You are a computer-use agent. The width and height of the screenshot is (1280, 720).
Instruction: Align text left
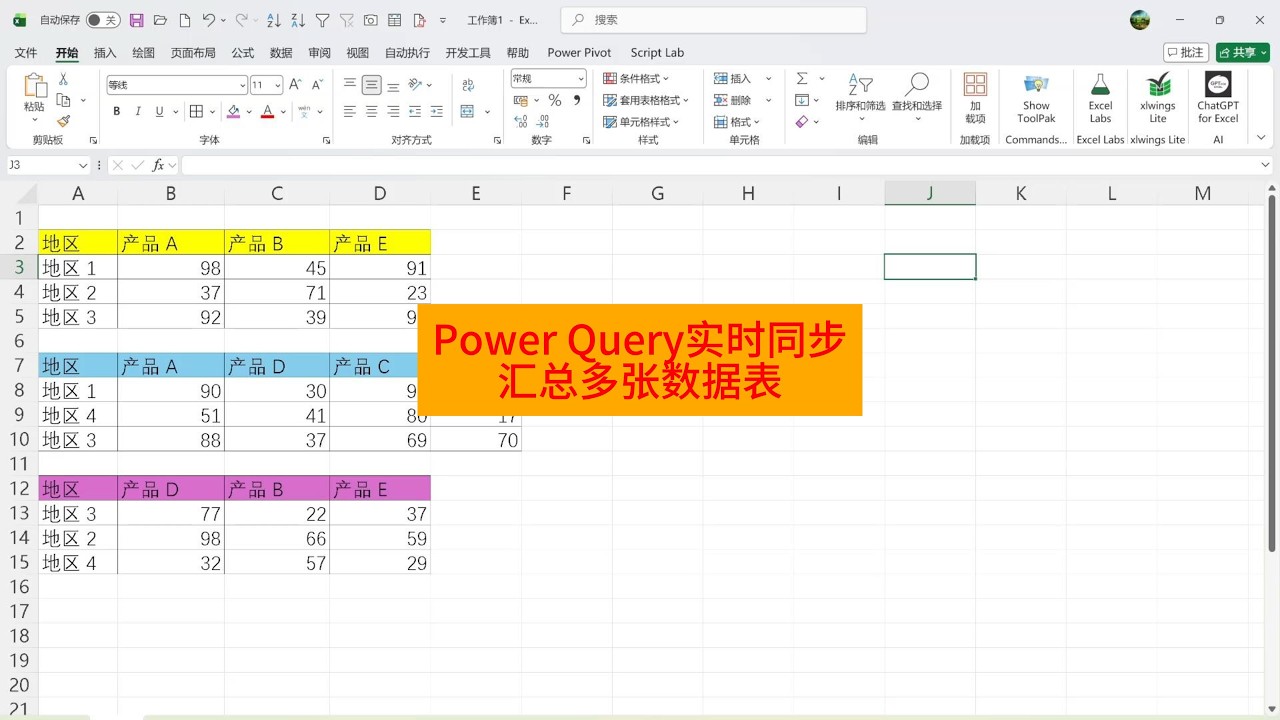(350, 111)
